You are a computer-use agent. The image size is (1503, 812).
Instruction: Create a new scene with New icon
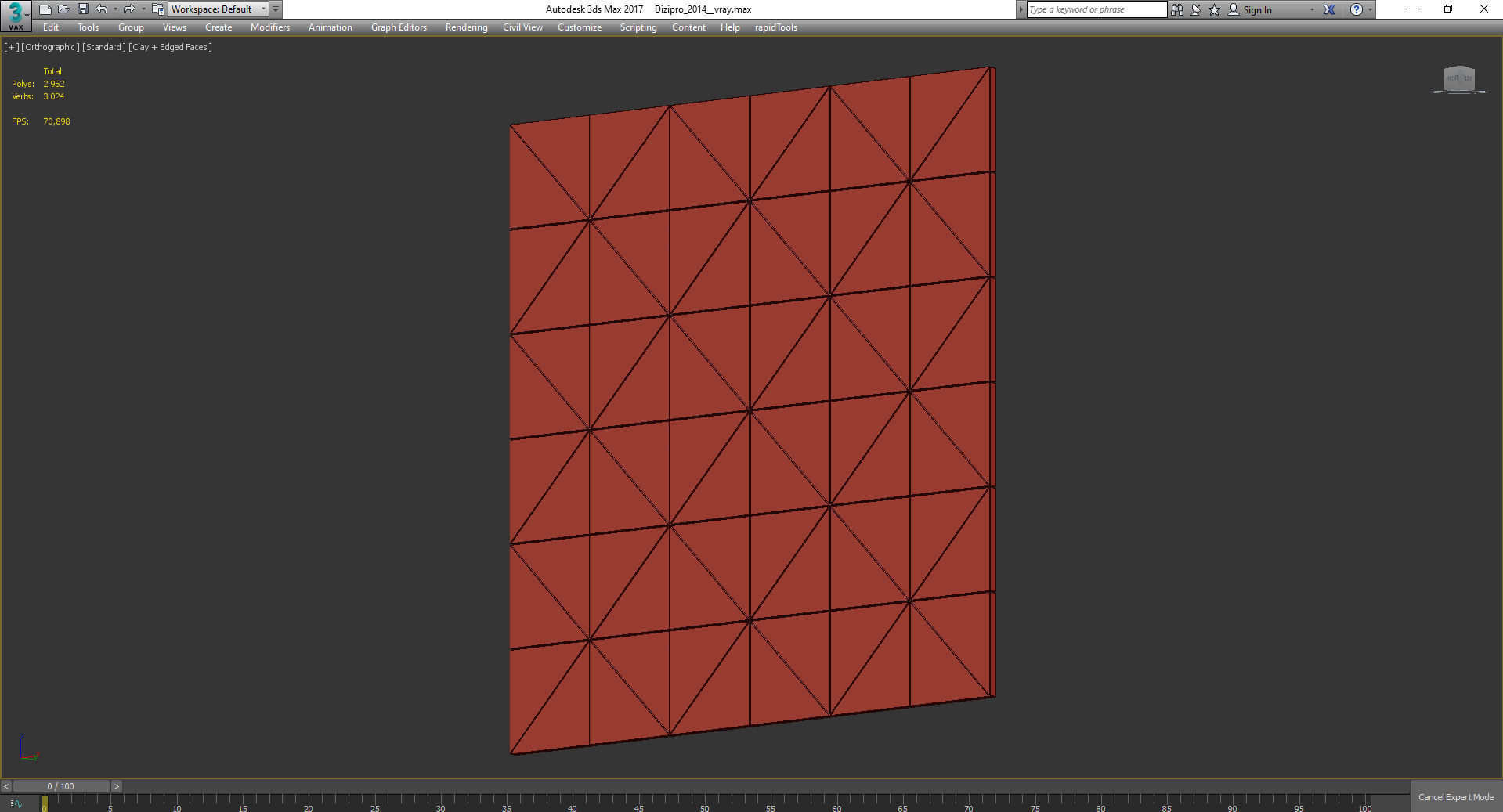(45, 9)
